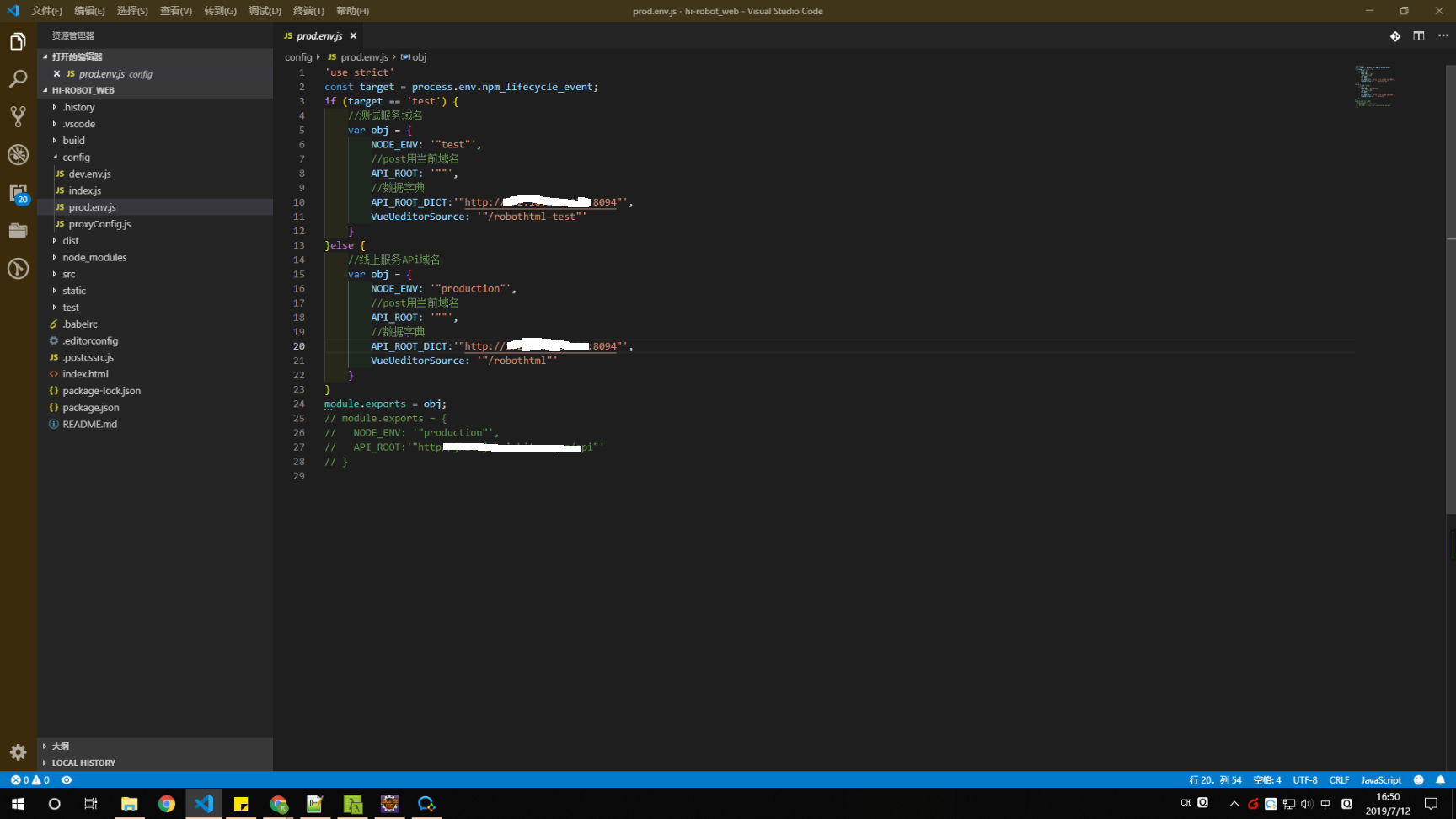Click the code minimap preview
This screenshot has width=1456, height=819.
pos(1373,86)
